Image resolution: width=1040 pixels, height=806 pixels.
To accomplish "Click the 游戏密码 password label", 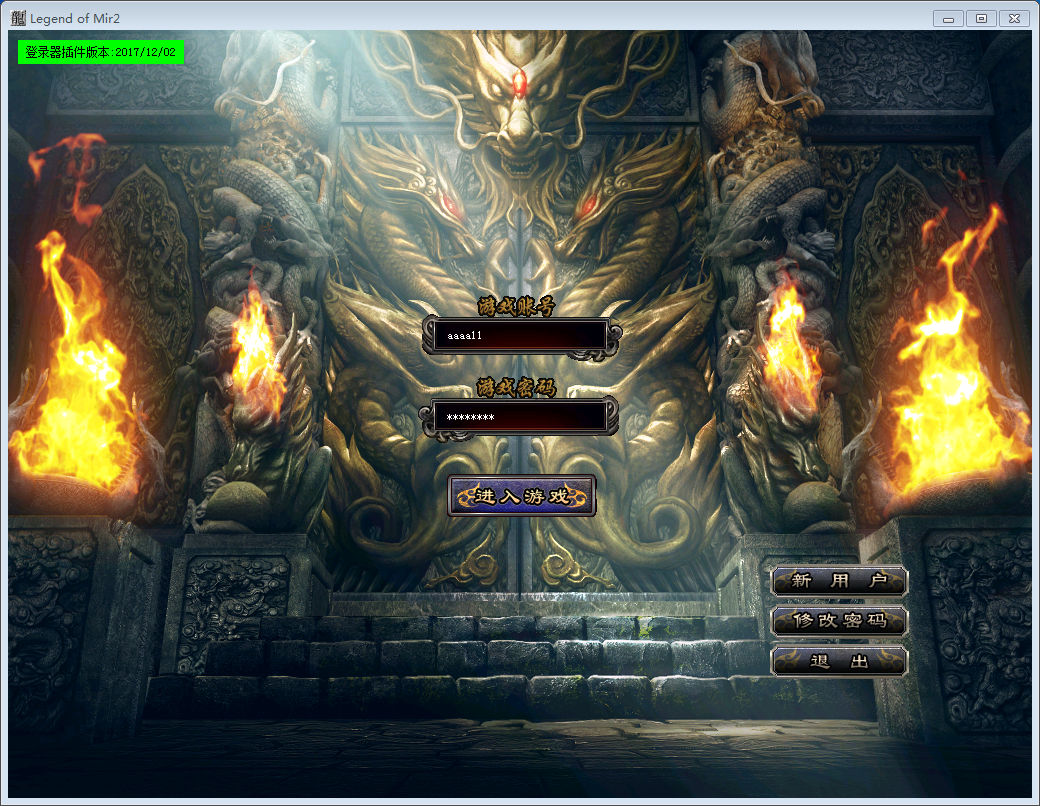I will click(517, 387).
